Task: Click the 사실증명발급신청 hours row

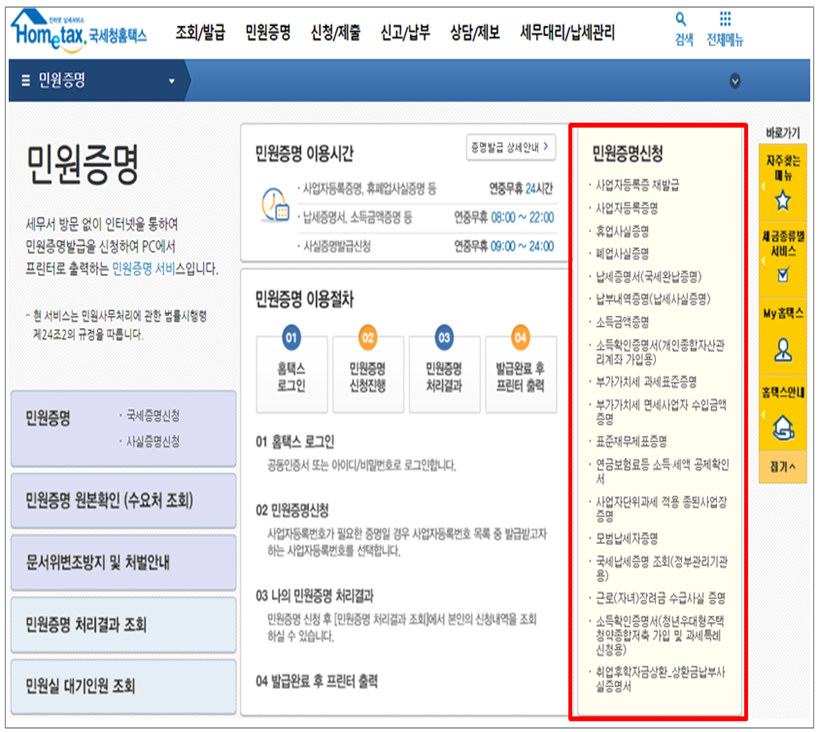Action: pos(426,246)
